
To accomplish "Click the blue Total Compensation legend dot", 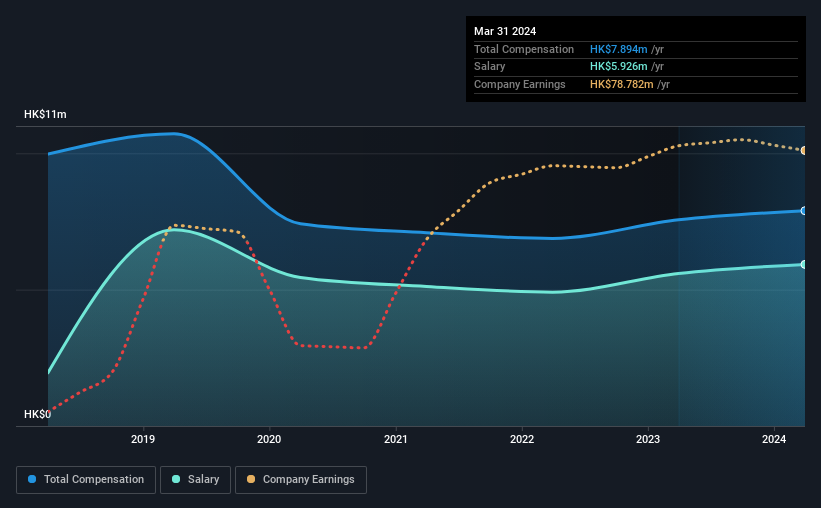I will click(x=32, y=479).
